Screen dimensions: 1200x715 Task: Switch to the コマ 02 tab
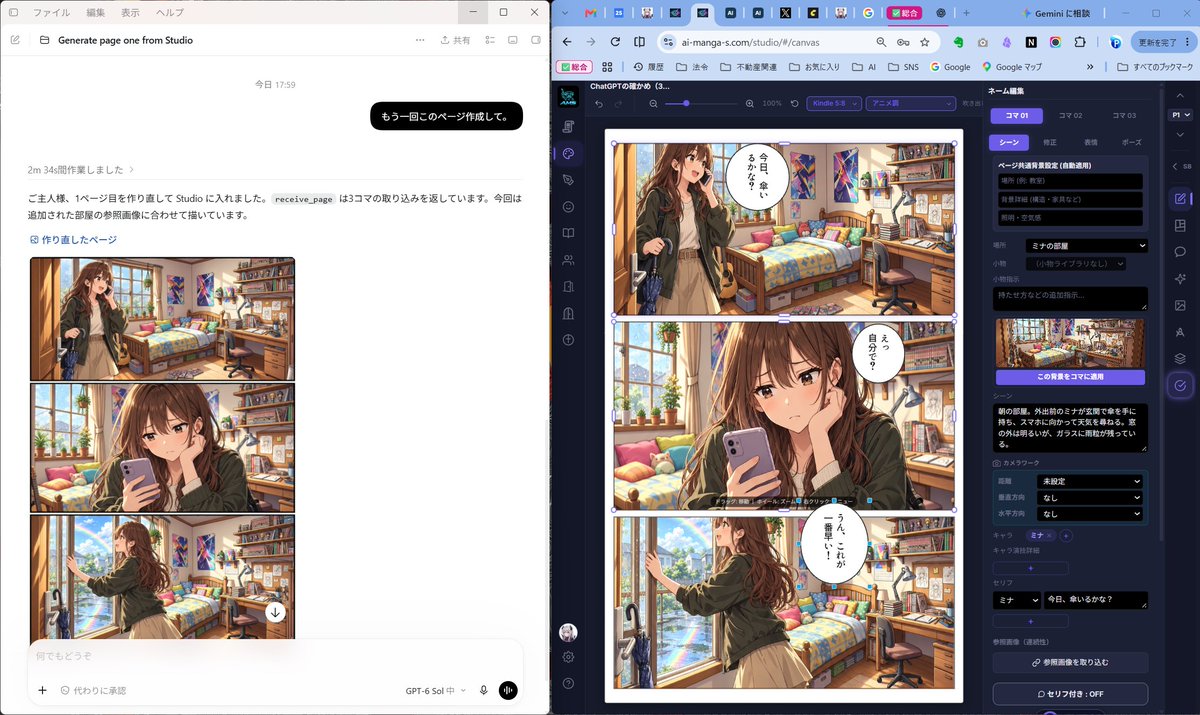[1071, 115]
